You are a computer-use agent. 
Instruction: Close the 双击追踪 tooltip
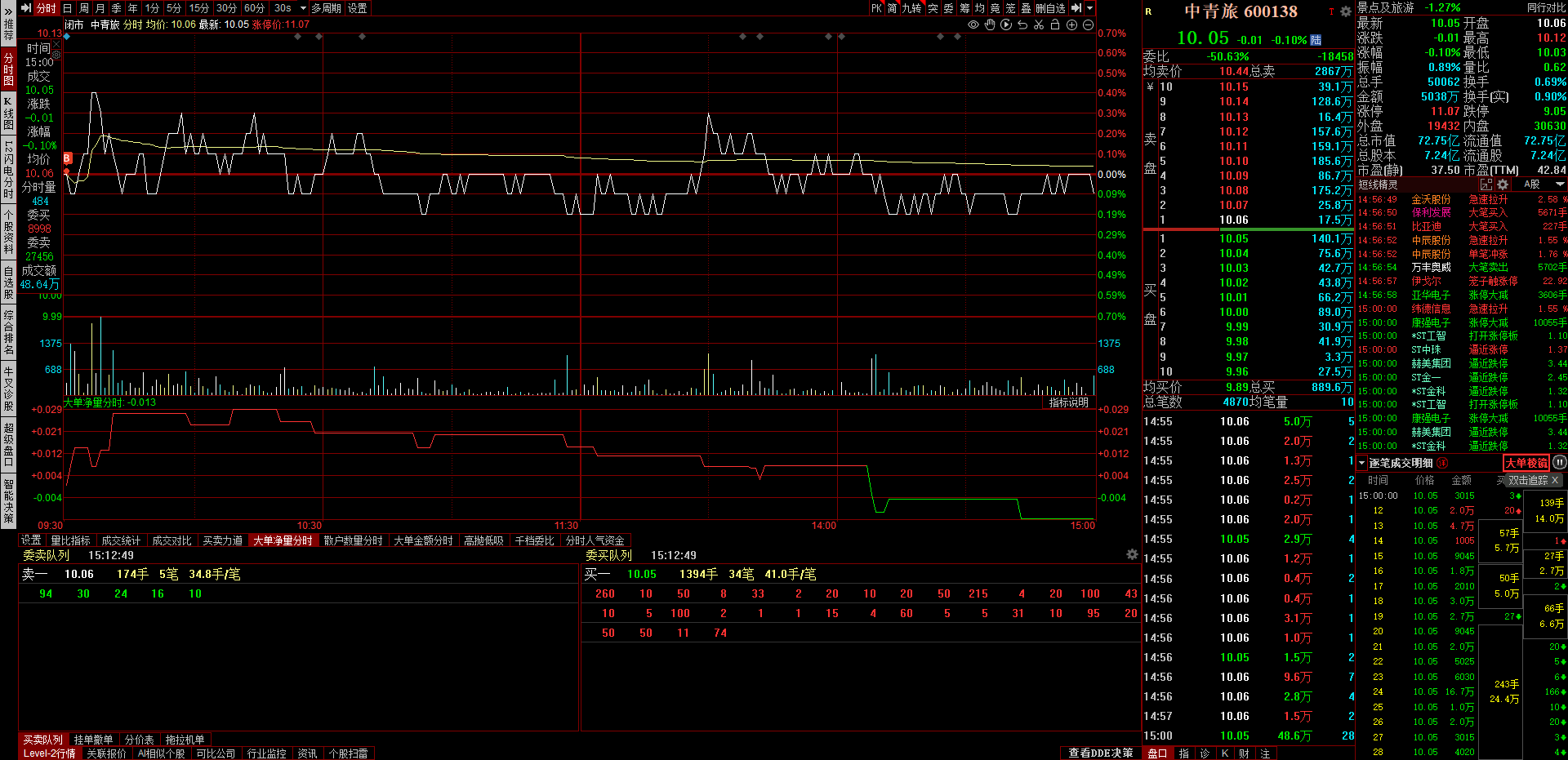pos(1555,480)
